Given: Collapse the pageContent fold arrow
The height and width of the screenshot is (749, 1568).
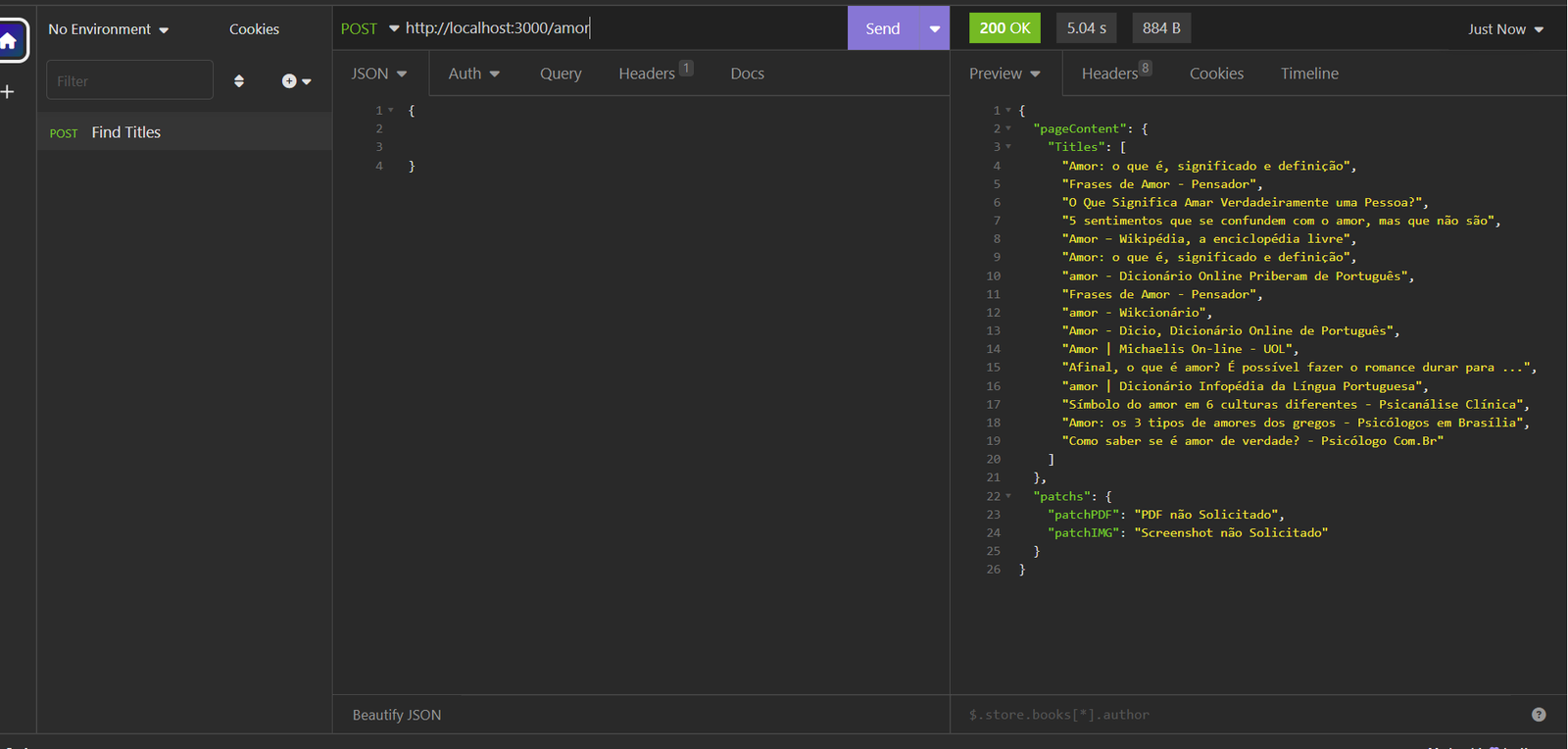Looking at the screenshot, I should [1007, 128].
